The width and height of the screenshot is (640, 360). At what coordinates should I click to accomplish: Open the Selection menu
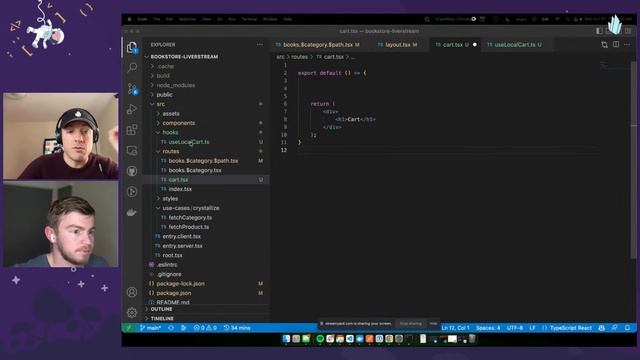pyautogui.click(x=187, y=19)
